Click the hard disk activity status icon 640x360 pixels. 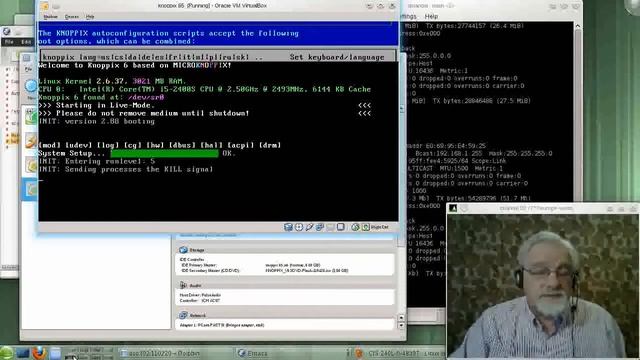(x=288, y=227)
